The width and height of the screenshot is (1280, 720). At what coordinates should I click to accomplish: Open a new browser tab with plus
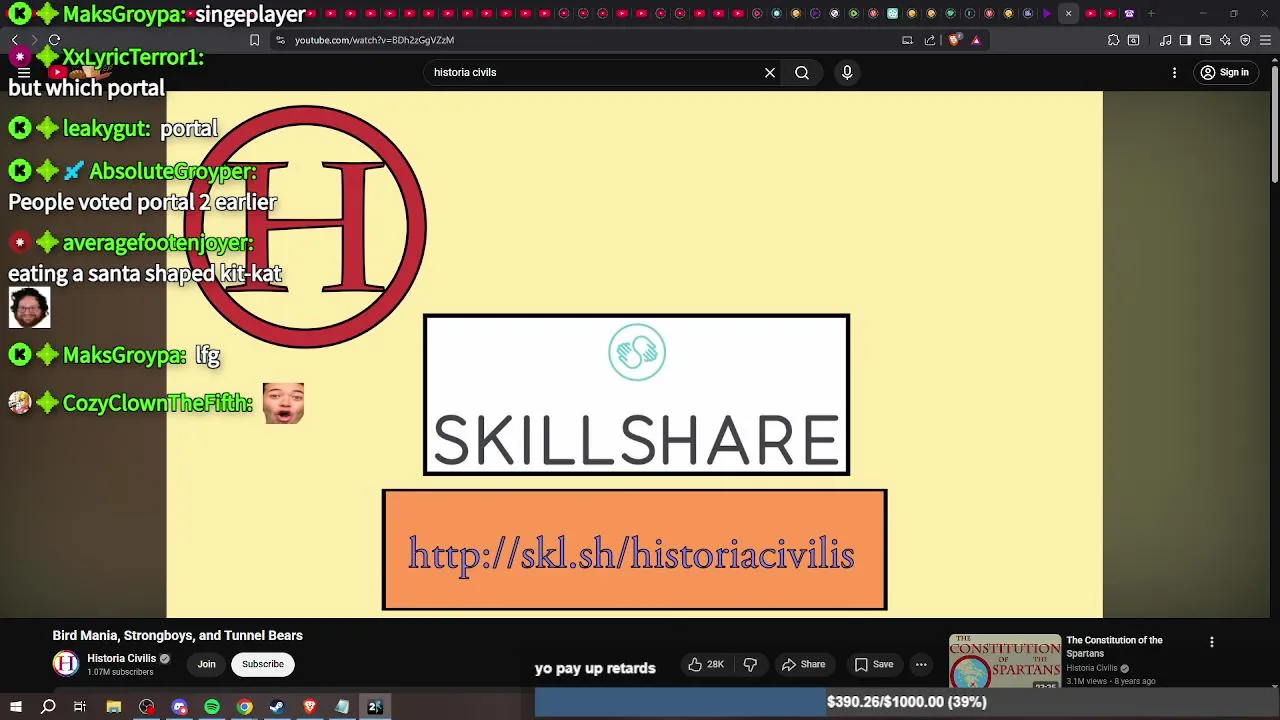1151,13
